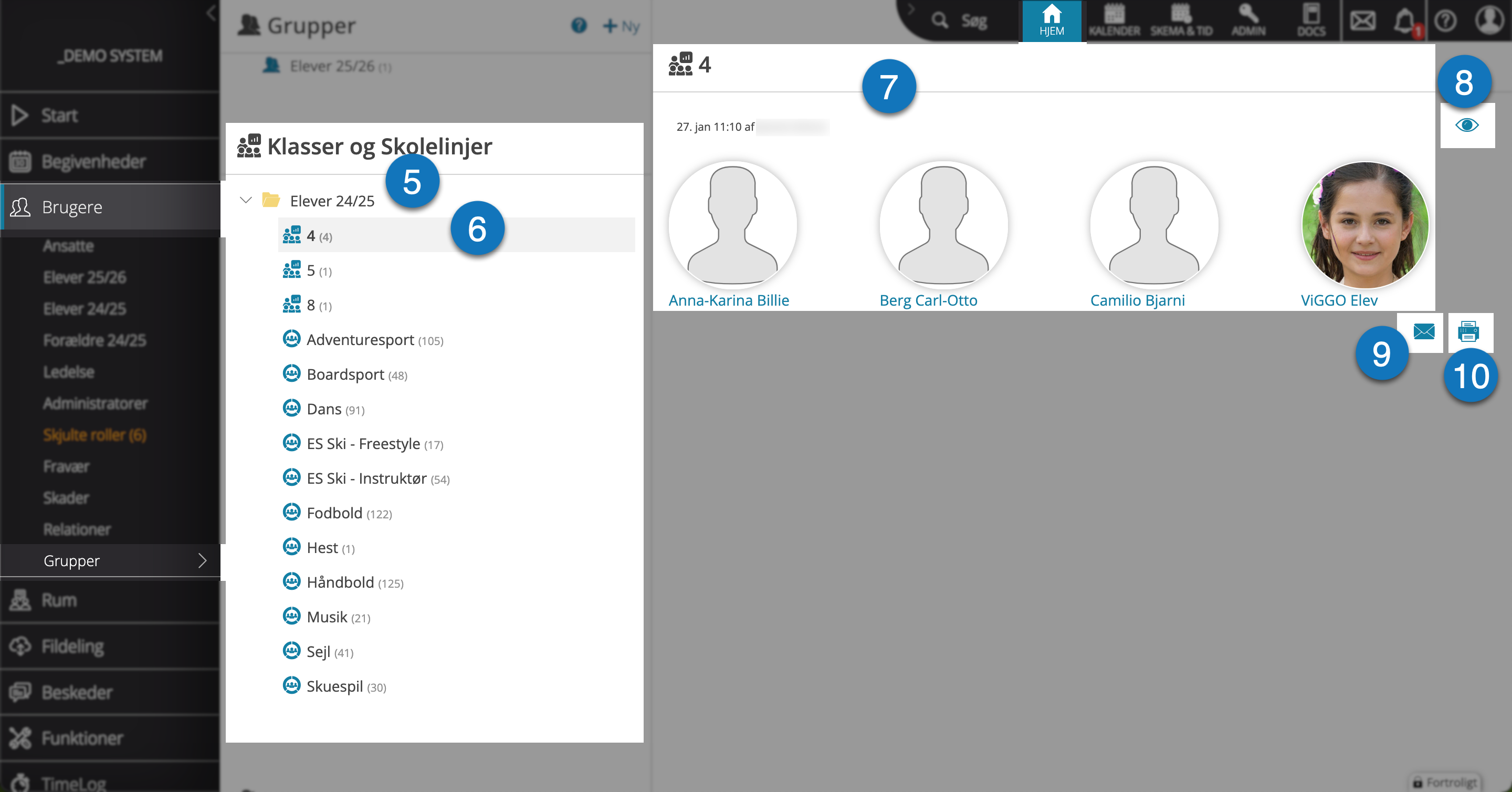
Task: Open the mail envelope in top bar
Action: pos(1362,21)
